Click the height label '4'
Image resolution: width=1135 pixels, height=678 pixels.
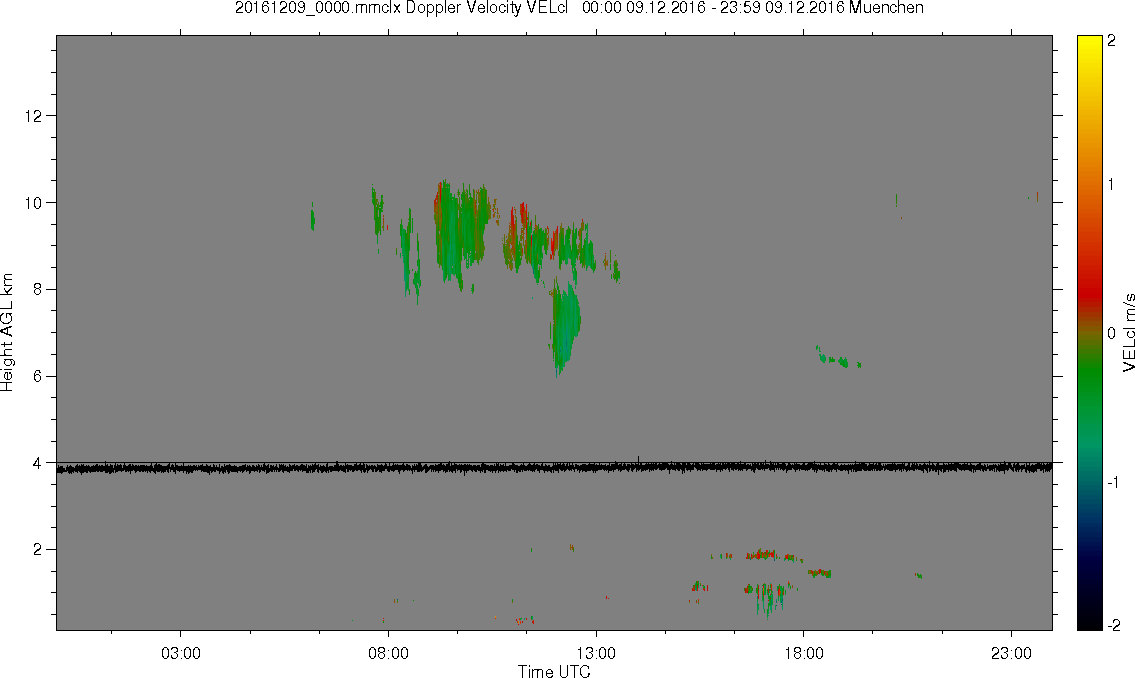point(38,463)
